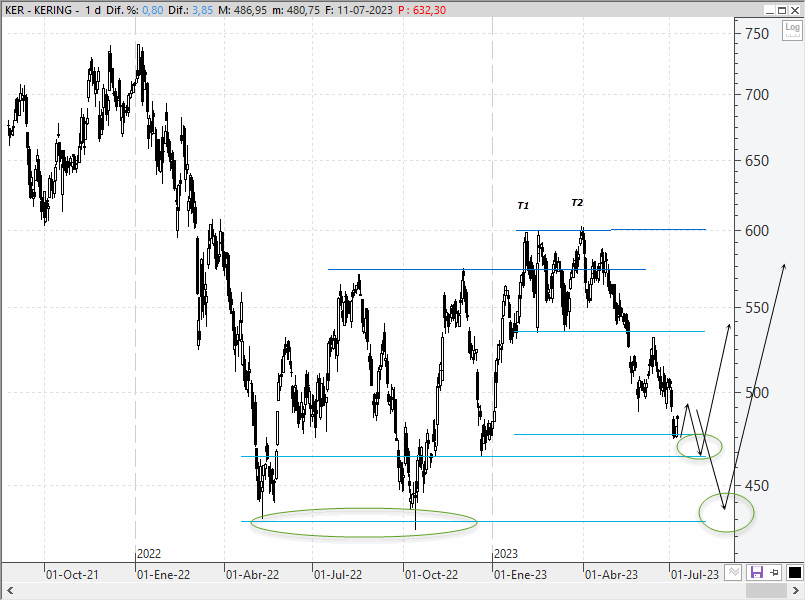Click the '01-Oct-22' date axis label
This screenshot has width=806, height=601.
click(x=431, y=574)
